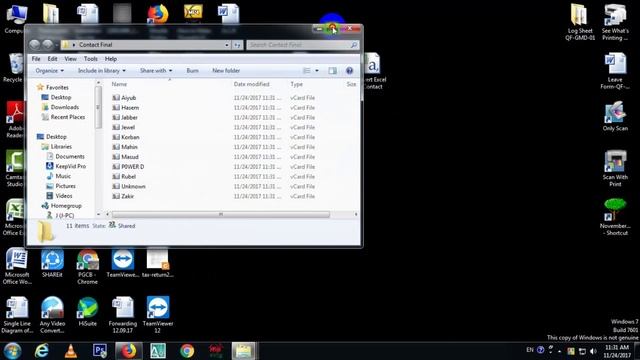Click the navigation pane vertical scrollbar
Screen dimensions: 640x360
click(98, 107)
